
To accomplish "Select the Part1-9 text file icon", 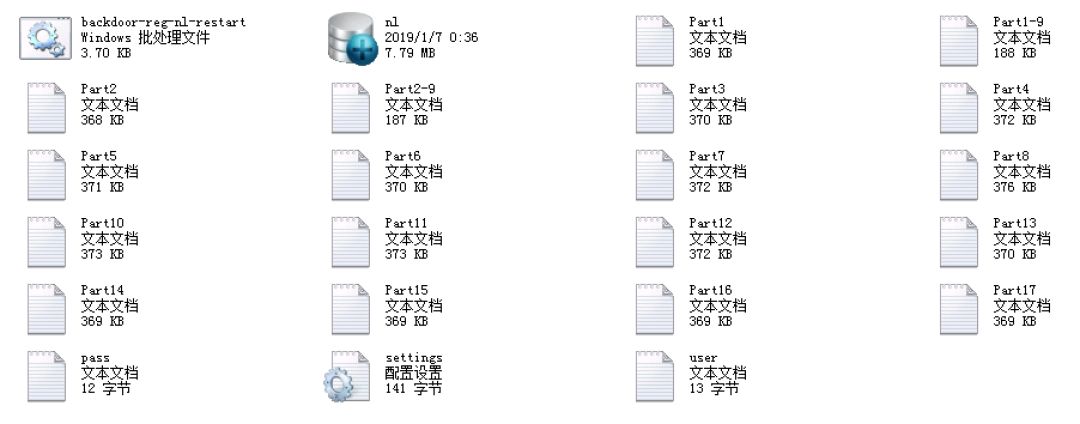I will tap(959, 41).
